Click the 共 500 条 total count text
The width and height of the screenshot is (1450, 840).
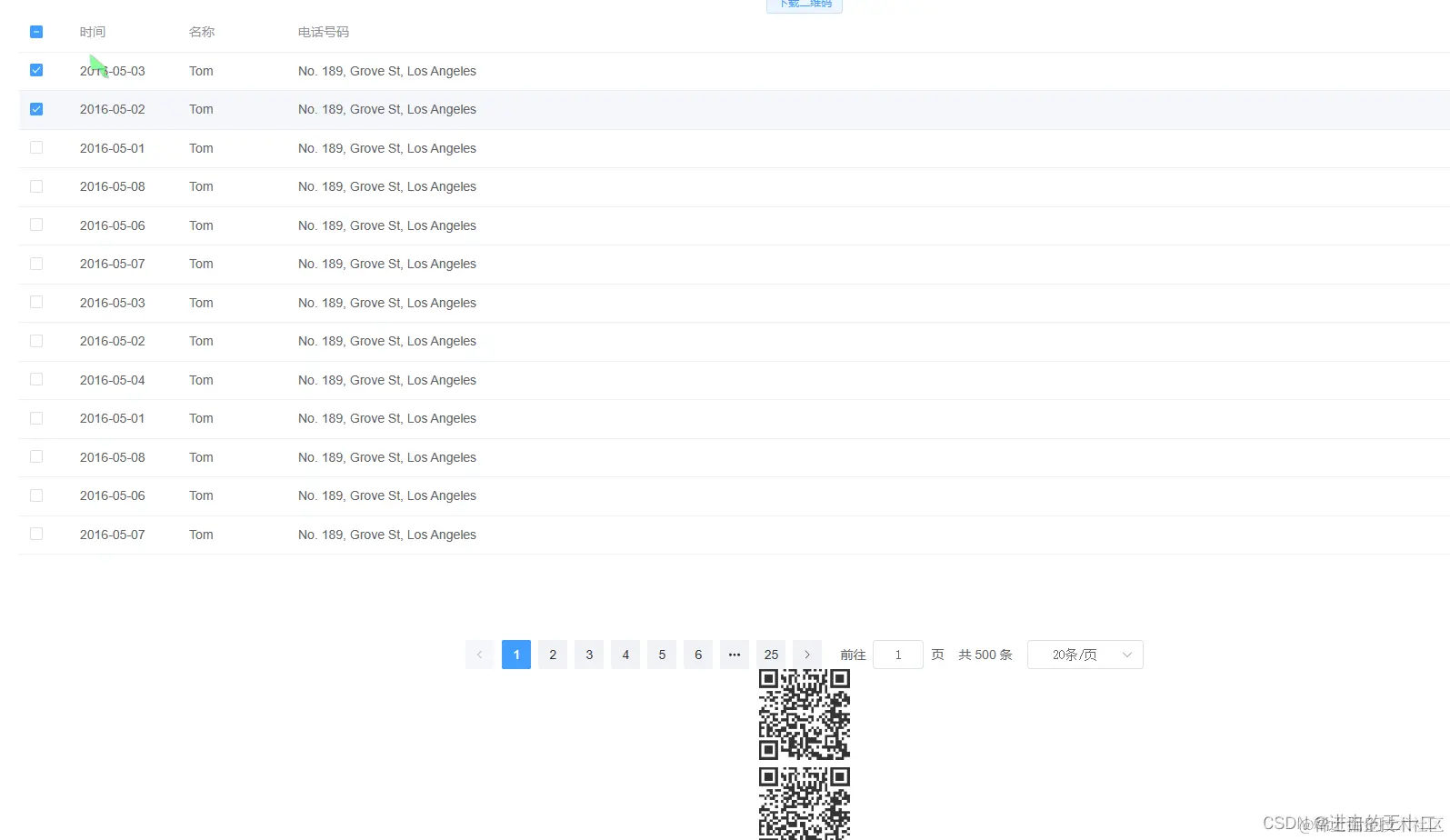point(985,655)
